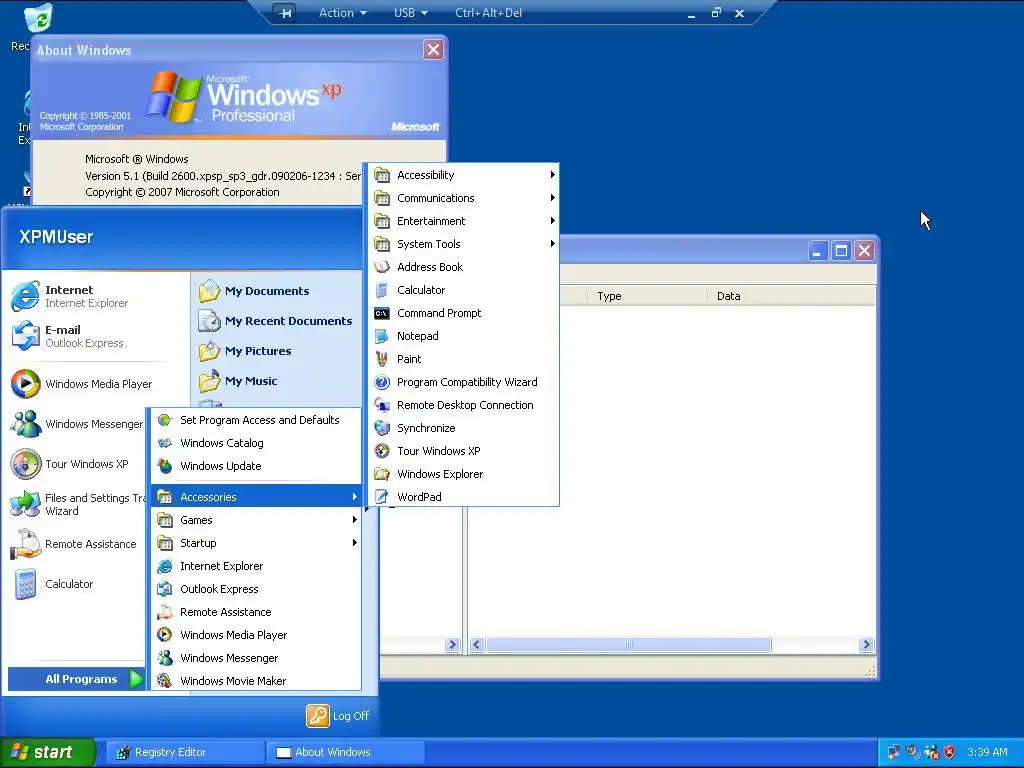Launch Calculator from left Start panel
This screenshot has width=1024, height=768.
tap(52, 584)
